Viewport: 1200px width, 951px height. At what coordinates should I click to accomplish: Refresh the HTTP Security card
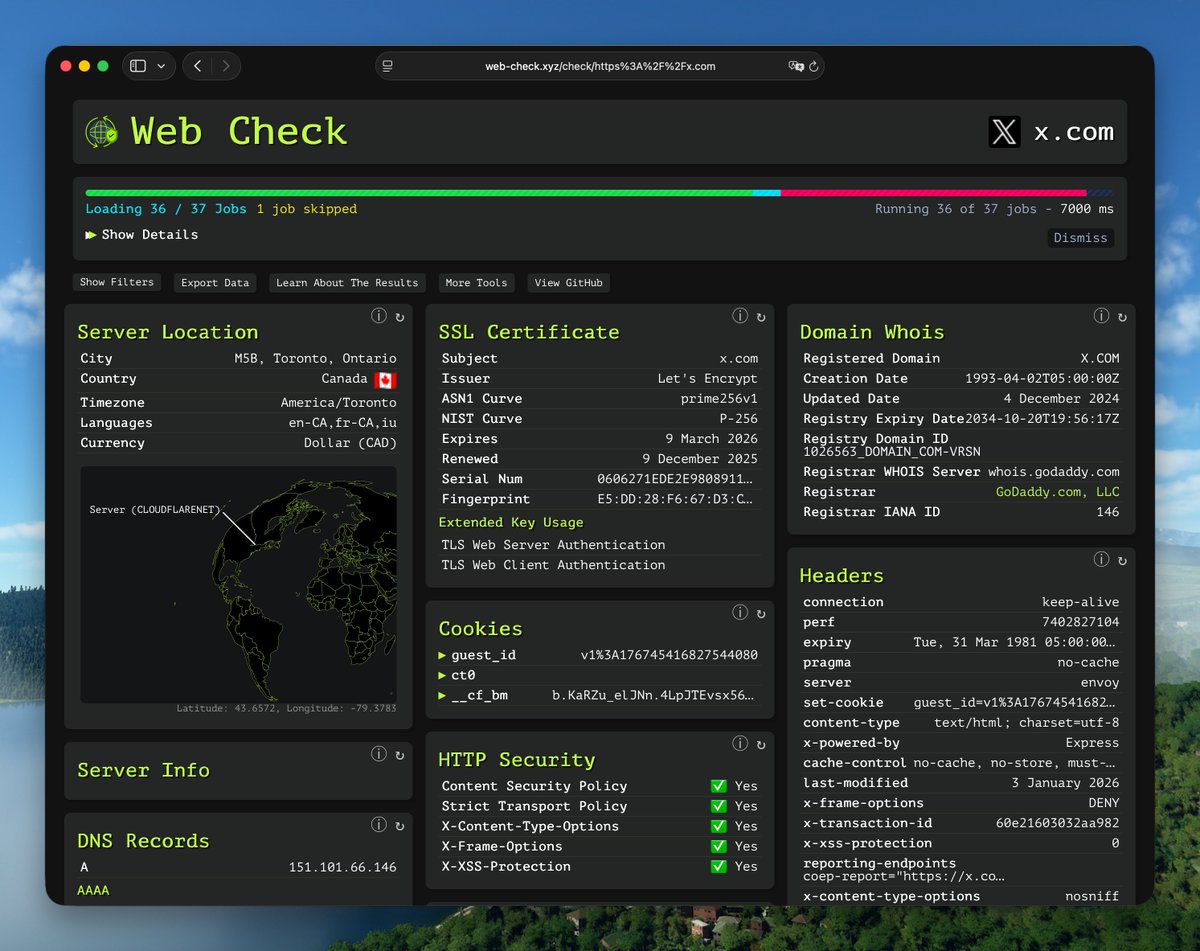tap(761, 745)
